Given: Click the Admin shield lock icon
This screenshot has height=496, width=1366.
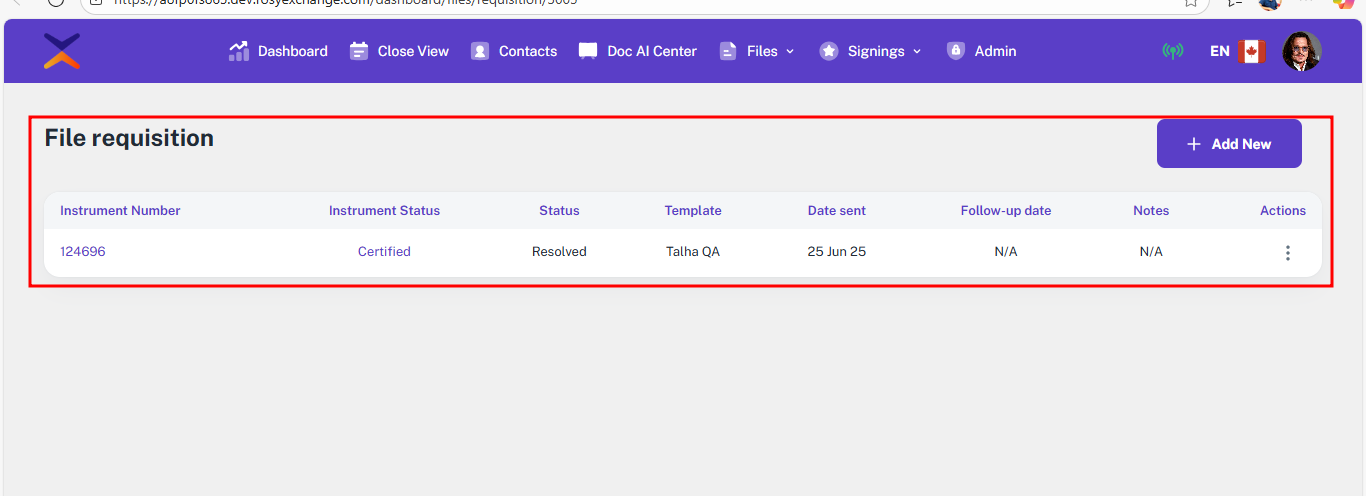Looking at the screenshot, I should coord(956,51).
